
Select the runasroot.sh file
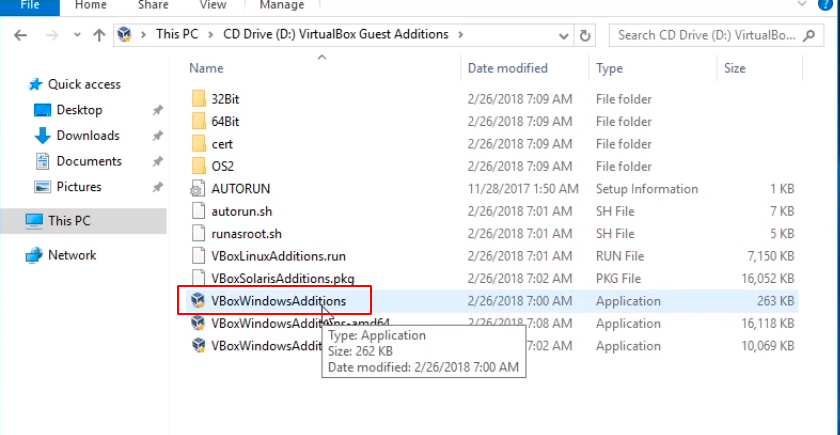pos(246,234)
